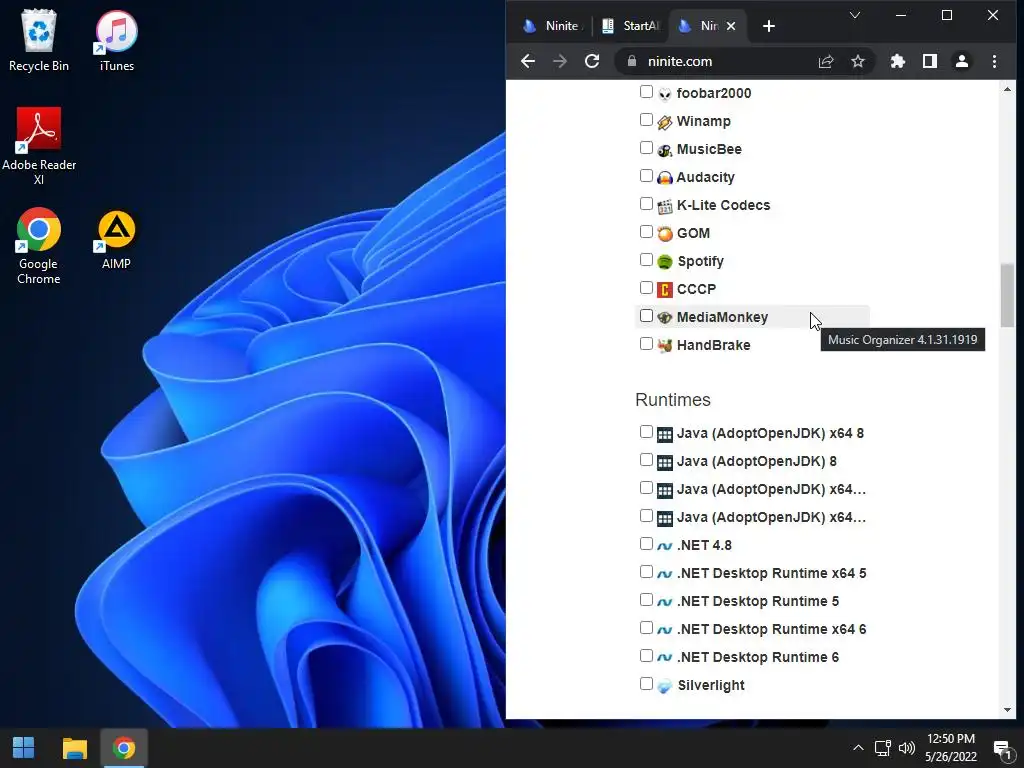This screenshot has width=1024, height=768.
Task: Click the CCCP app icon
Action: (x=664, y=289)
